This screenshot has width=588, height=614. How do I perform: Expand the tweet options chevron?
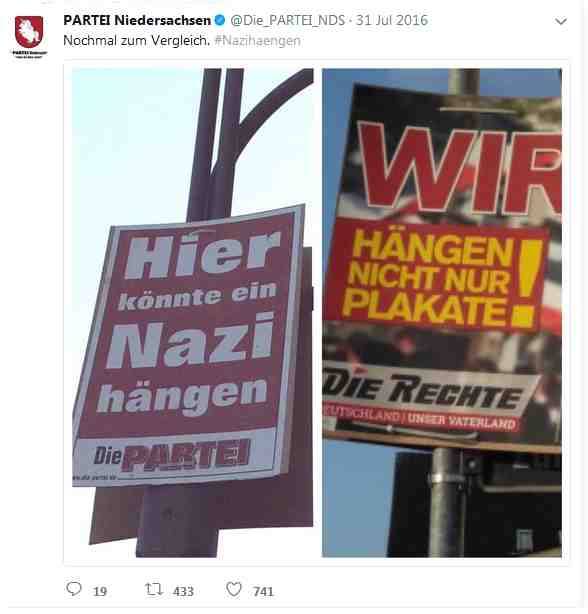[561, 21]
